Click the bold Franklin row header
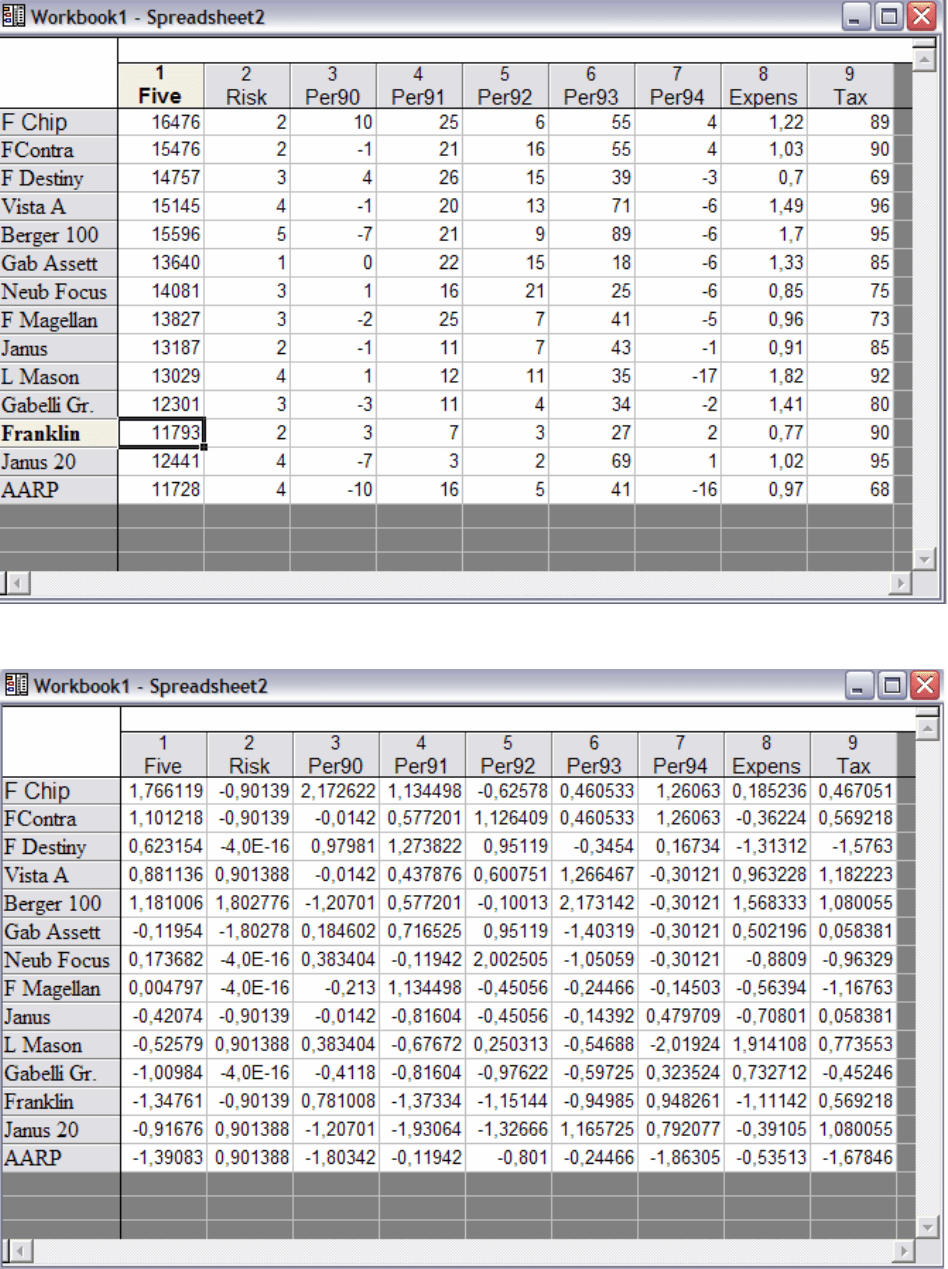Screen dimensions: 948x1269 [x=59, y=434]
